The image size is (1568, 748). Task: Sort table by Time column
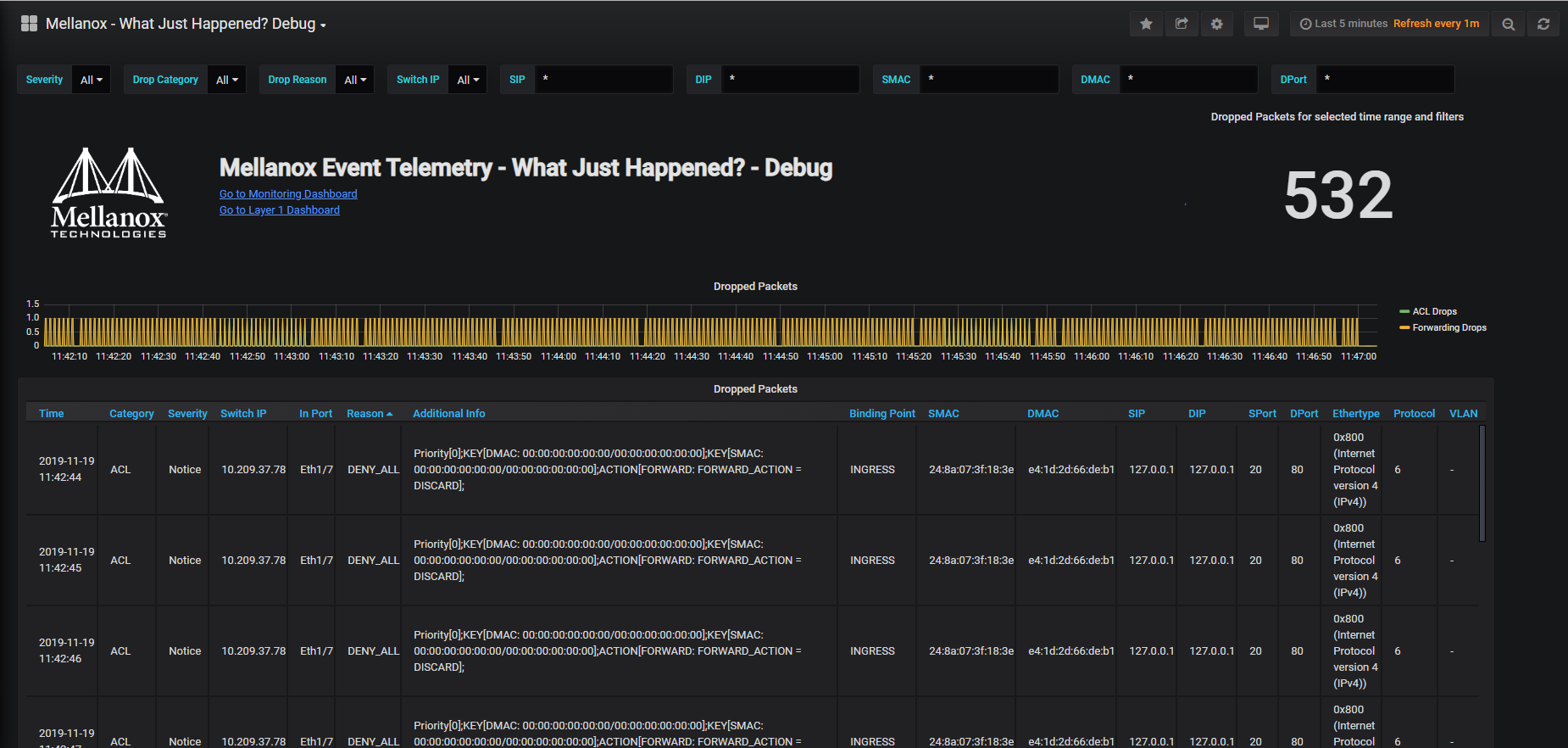tap(52, 414)
